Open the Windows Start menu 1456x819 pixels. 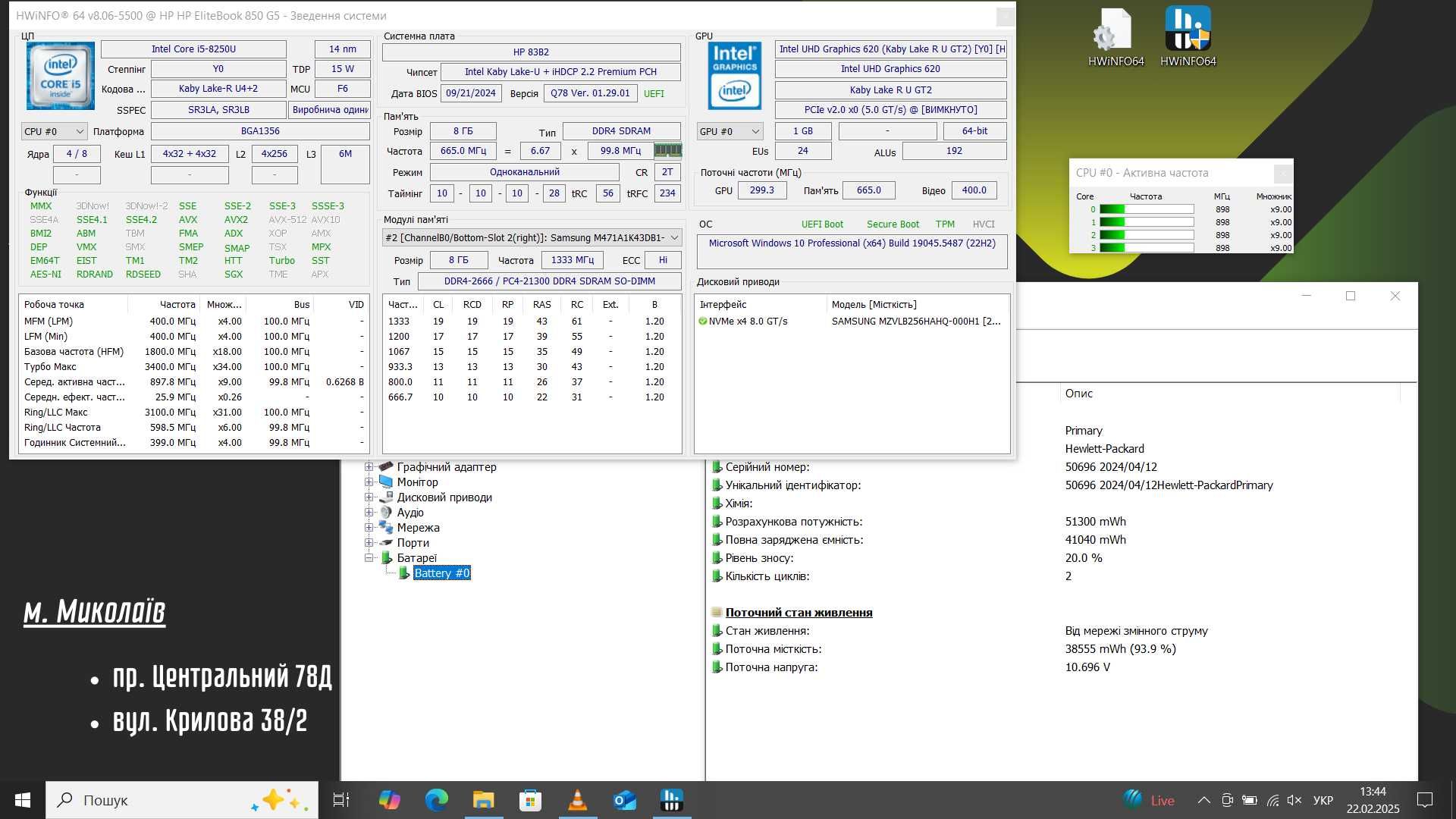(x=22, y=800)
